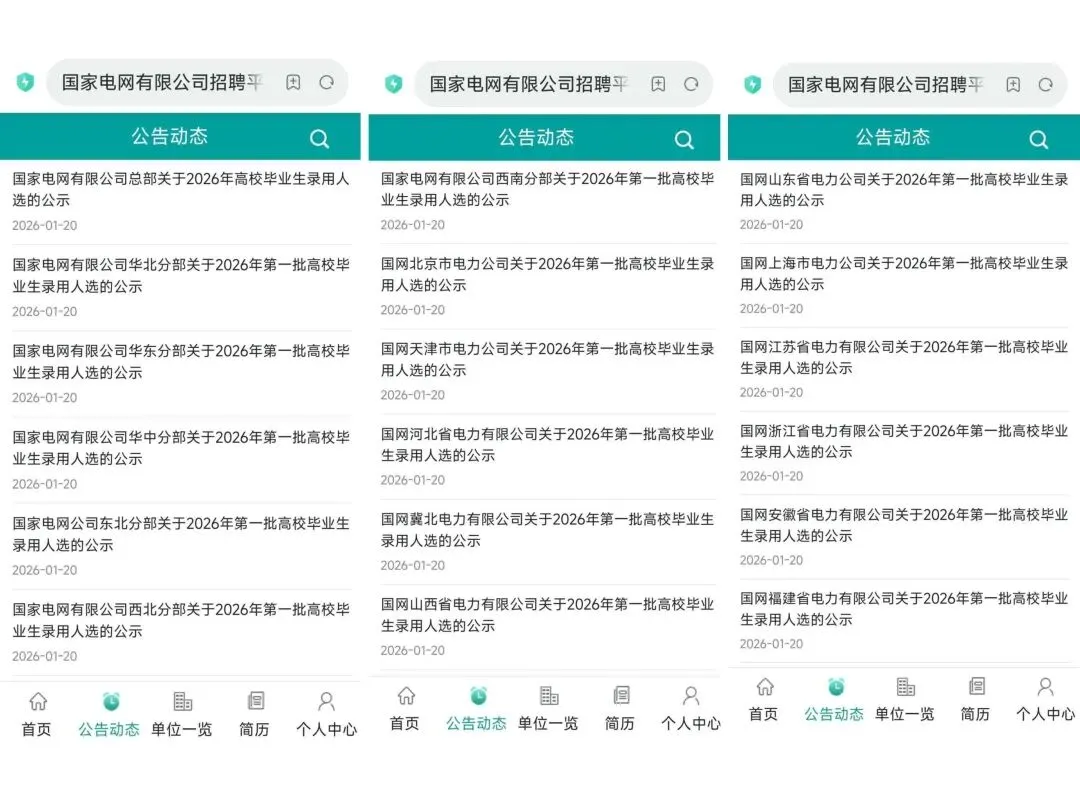Switch to the 首页 tab label in the left phone

(x=37, y=729)
